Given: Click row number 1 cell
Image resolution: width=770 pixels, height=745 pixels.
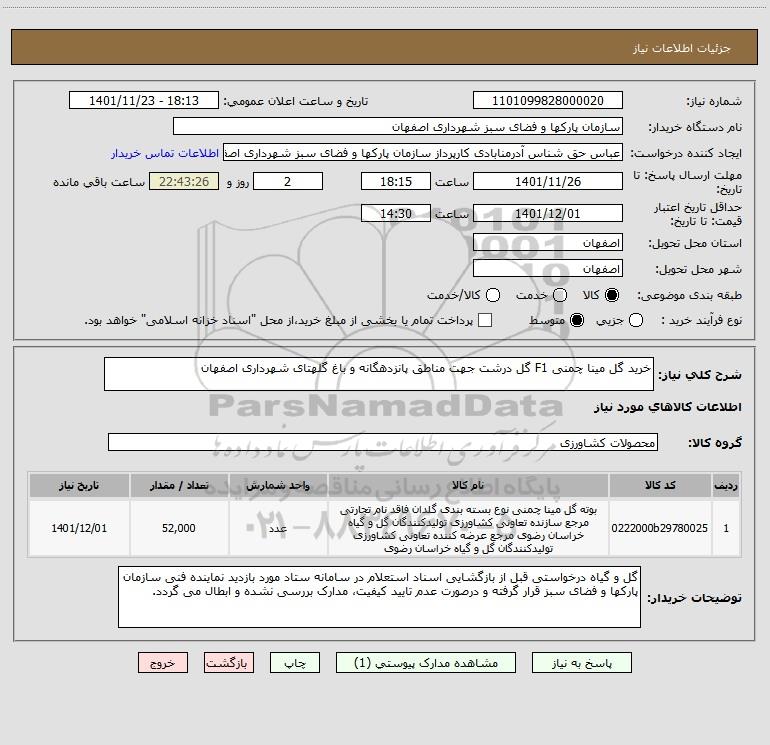Looking at the screenshot, I should pyautogui.click(x=726, y=528).
